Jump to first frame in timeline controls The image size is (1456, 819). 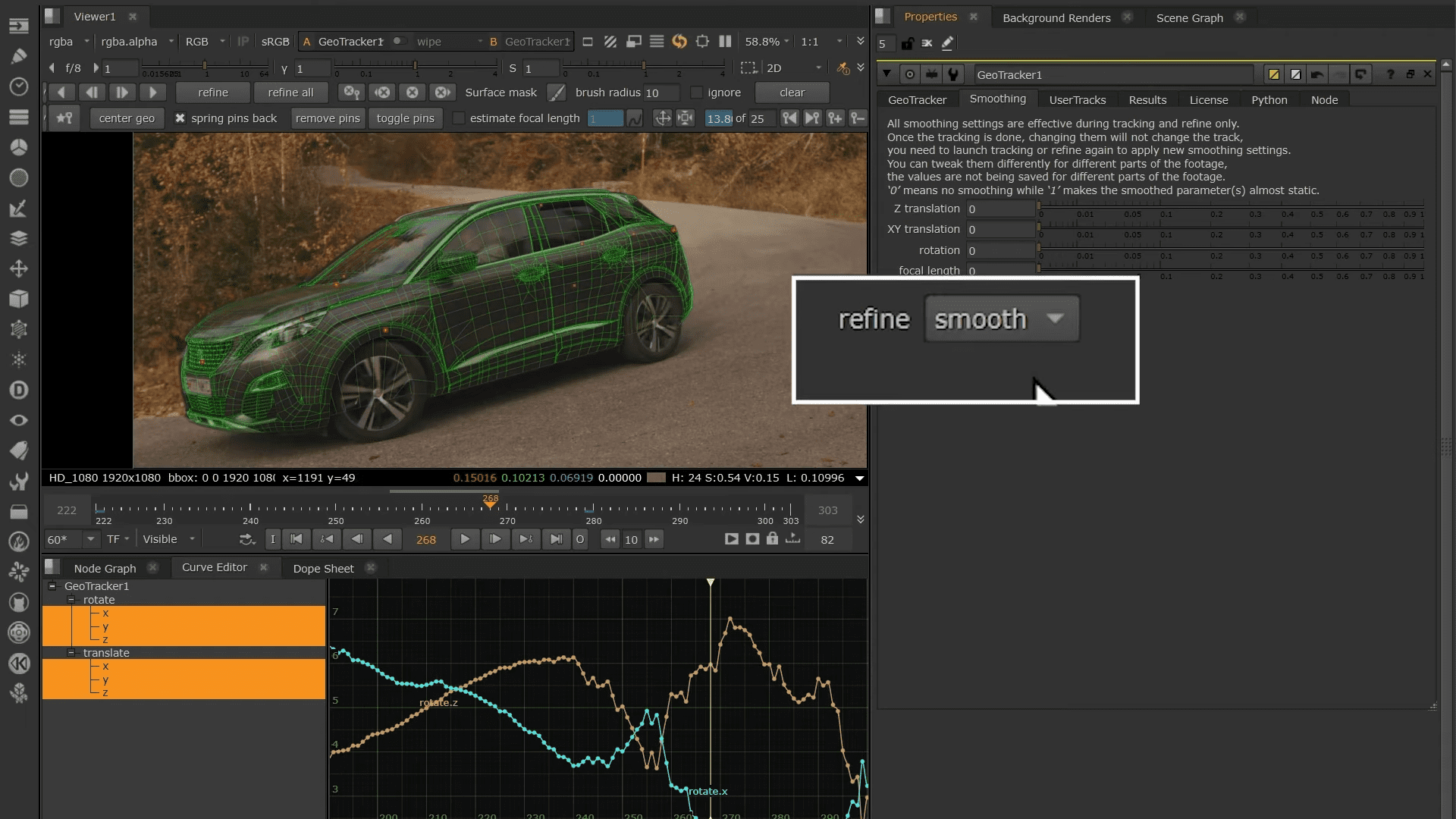click(297, 539)
